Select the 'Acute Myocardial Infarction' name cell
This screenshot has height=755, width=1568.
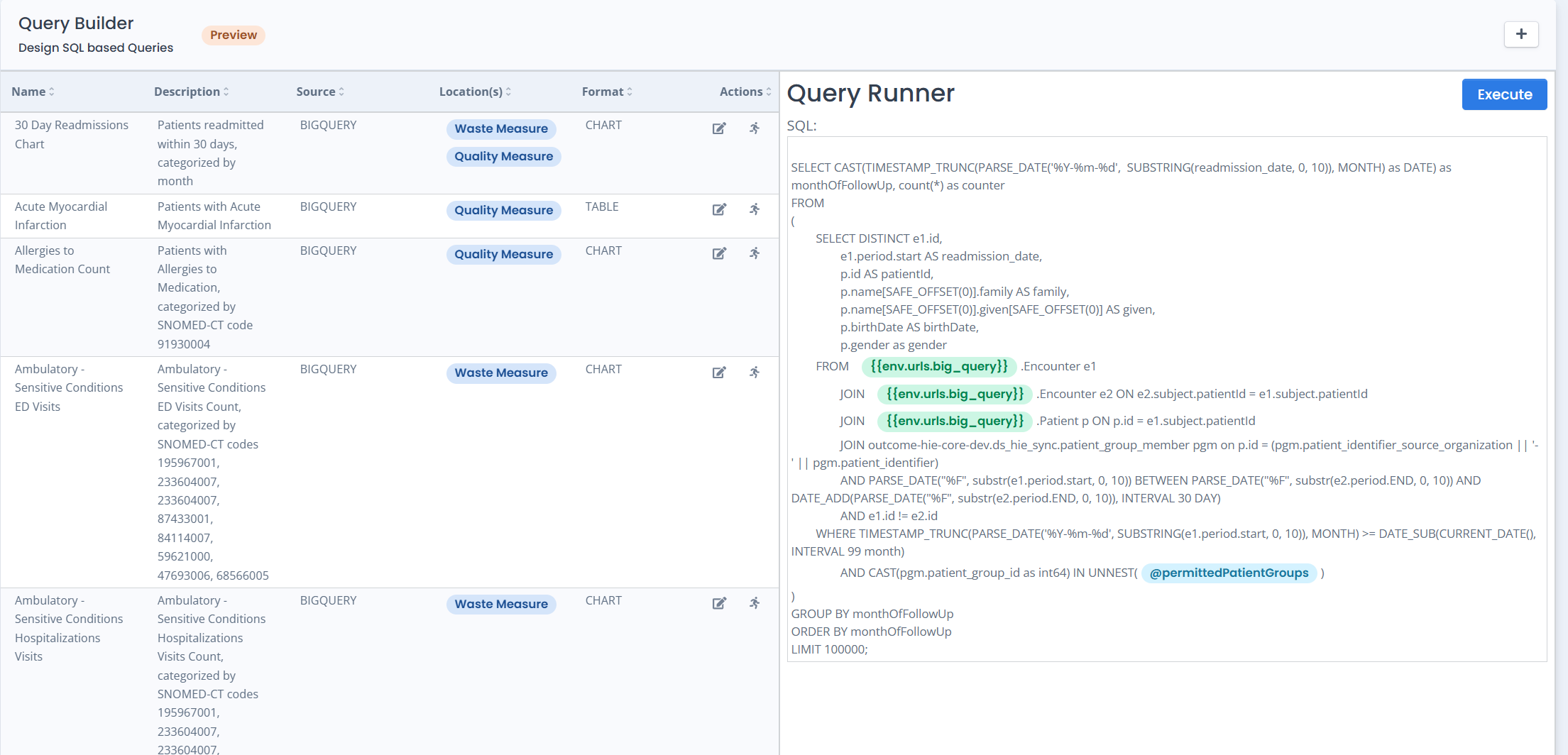pyautogui.click(x=61, y=216)
